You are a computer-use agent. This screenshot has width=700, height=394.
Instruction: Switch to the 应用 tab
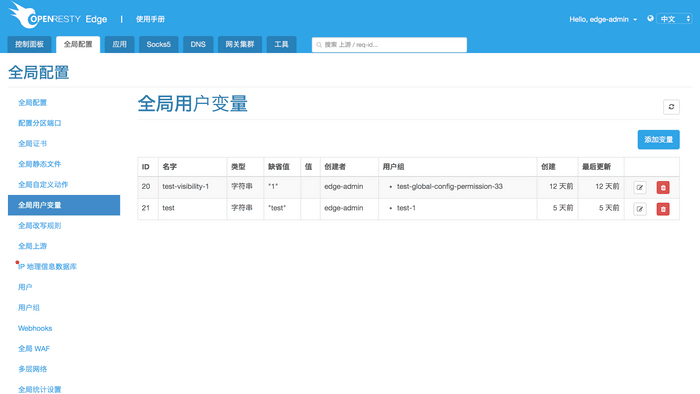click(x=119, y=45)
